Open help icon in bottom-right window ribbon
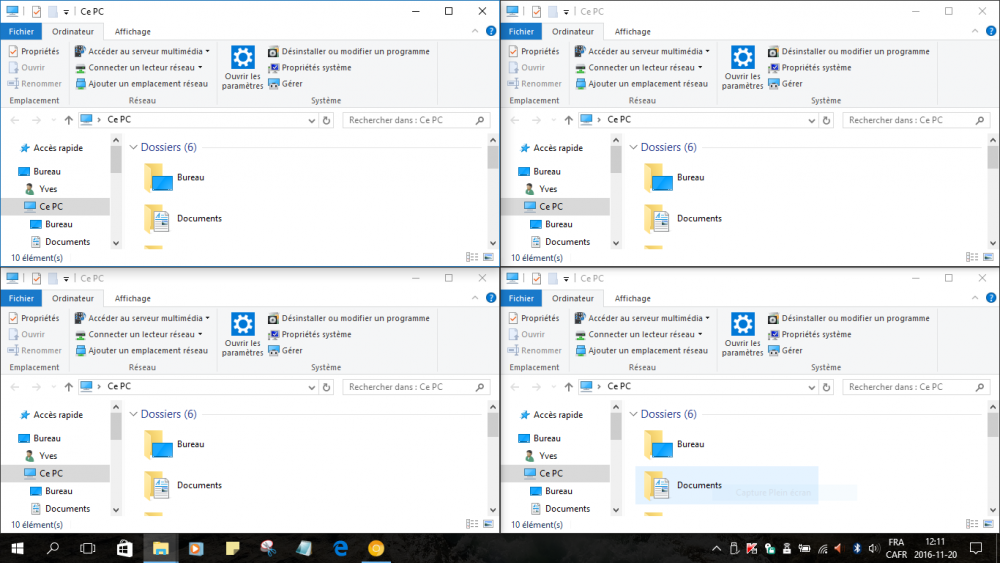1000x563 pixels. [990, 297]
